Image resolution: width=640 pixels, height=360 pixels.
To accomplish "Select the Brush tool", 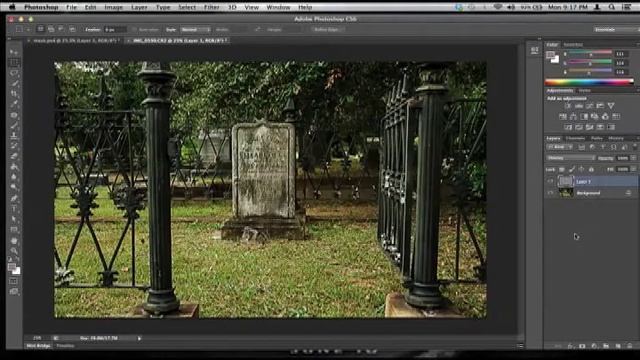I will [x=14, y=125].
